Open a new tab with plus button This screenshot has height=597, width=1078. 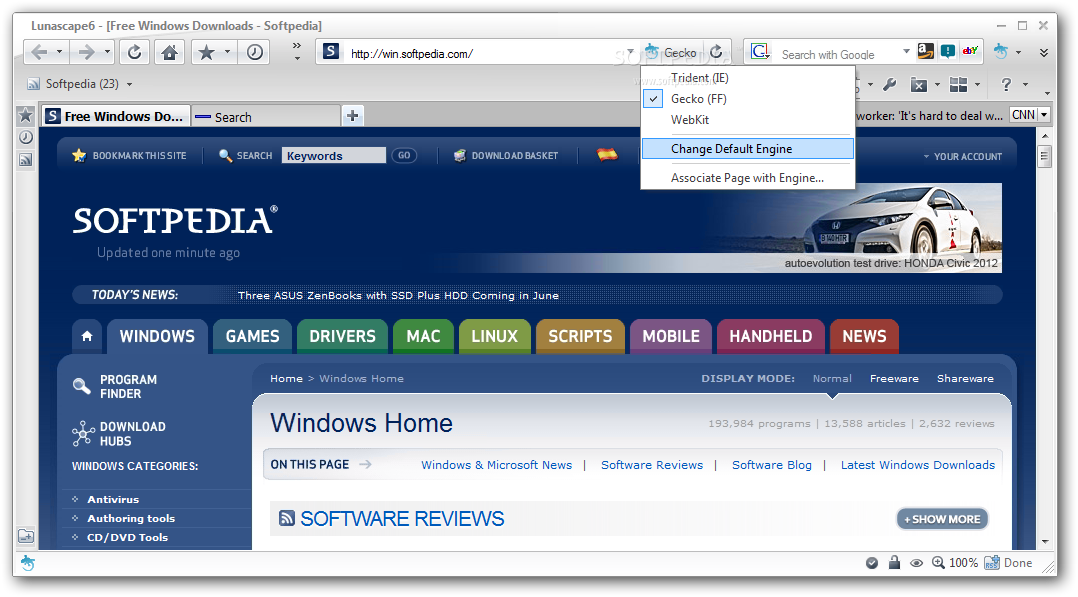pyautogui.click(x=353, y=116)
